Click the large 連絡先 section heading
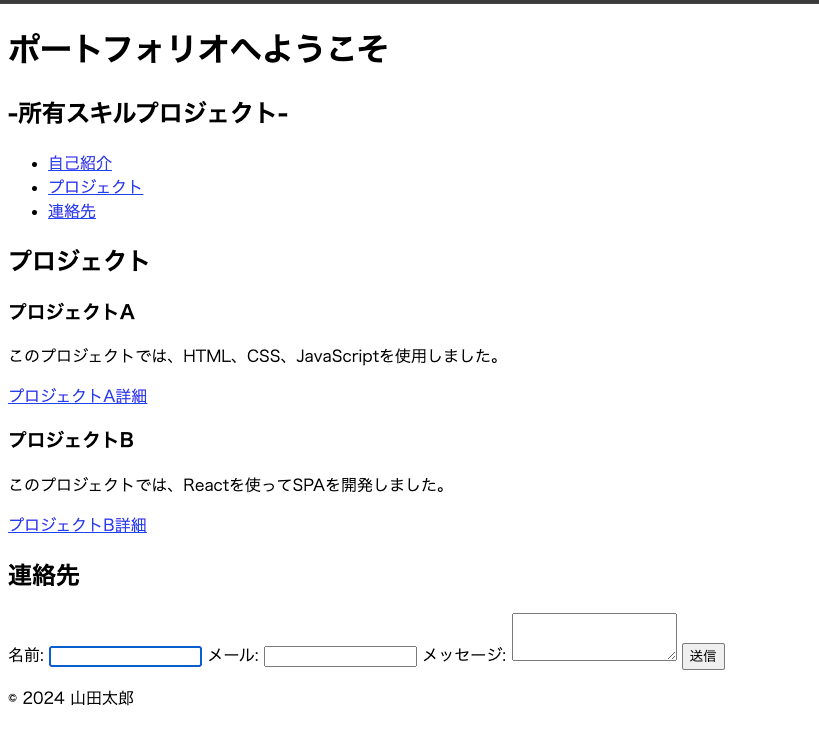This screenshot has width=819, height=744. pos(44,576)
